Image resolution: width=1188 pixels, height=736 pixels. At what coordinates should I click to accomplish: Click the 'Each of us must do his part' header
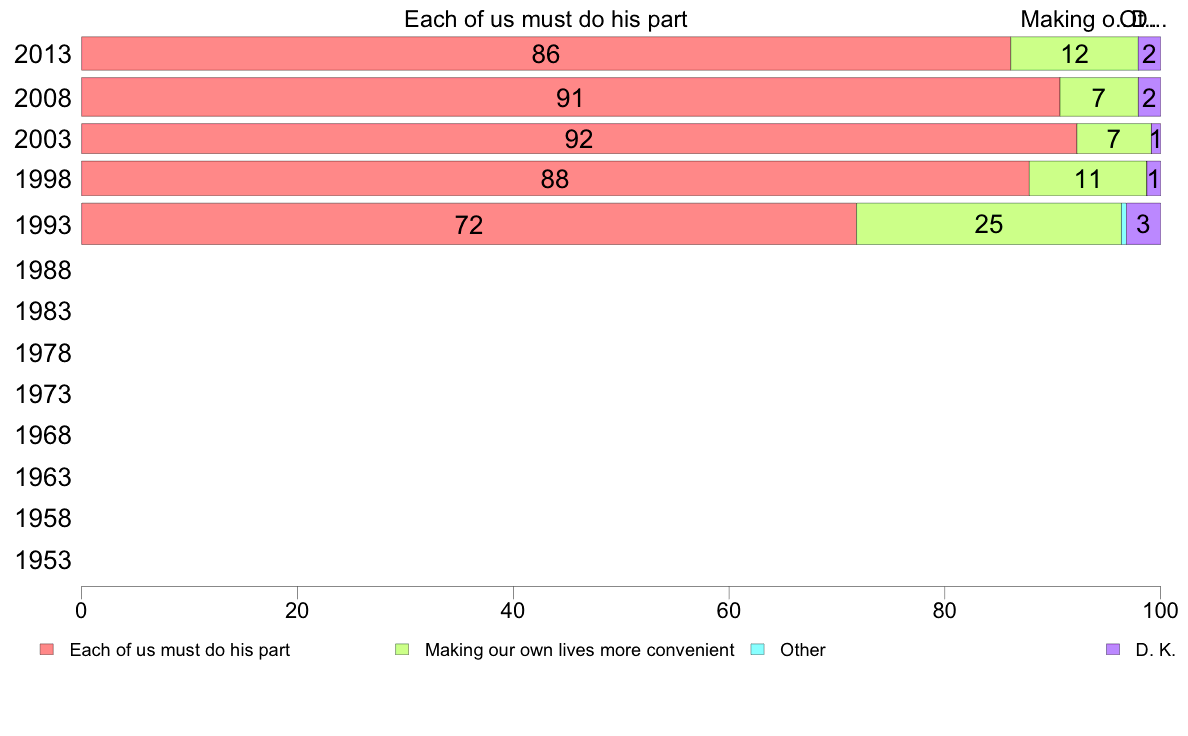click(546, 19)
